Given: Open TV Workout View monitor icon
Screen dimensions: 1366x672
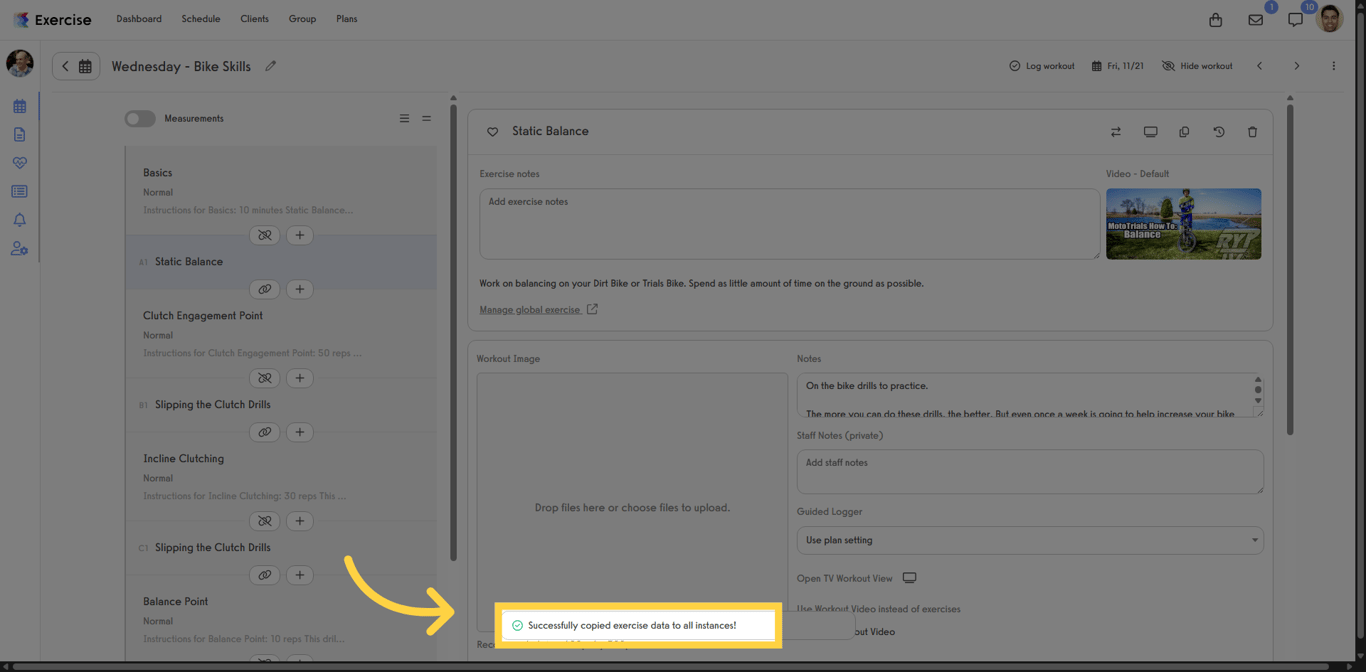Looking at the screenshot, I should (x=909, y=578).
